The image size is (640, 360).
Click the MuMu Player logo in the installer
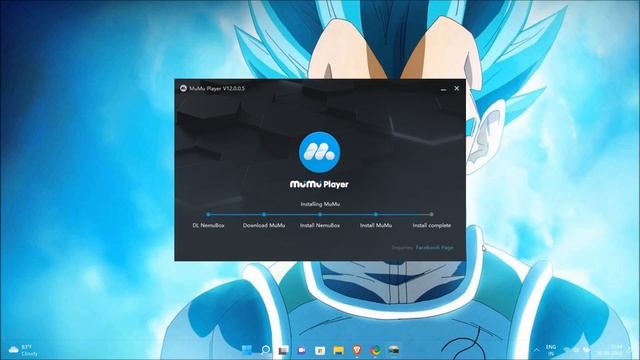(320, 152)
